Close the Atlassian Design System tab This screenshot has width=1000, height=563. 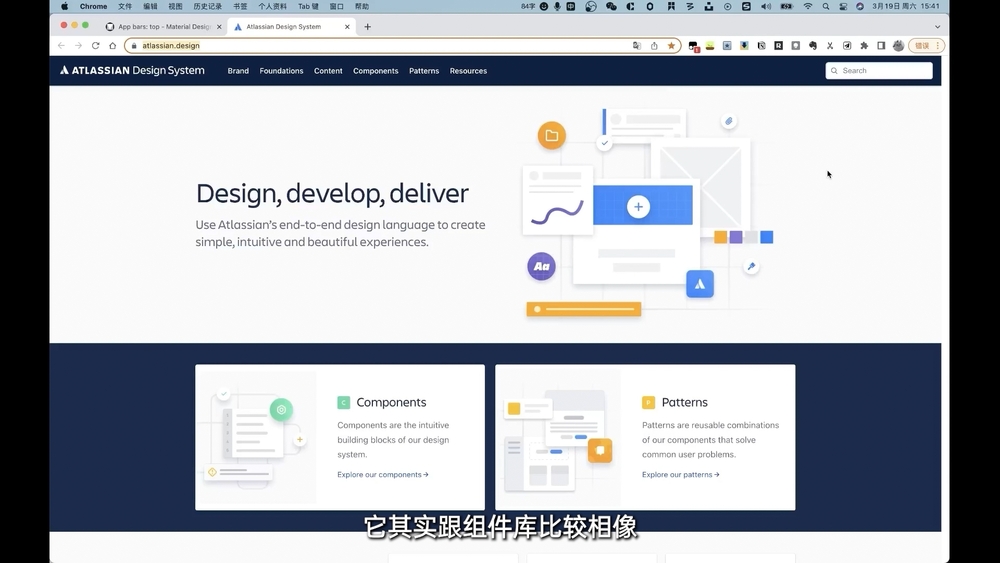(347, 27)
